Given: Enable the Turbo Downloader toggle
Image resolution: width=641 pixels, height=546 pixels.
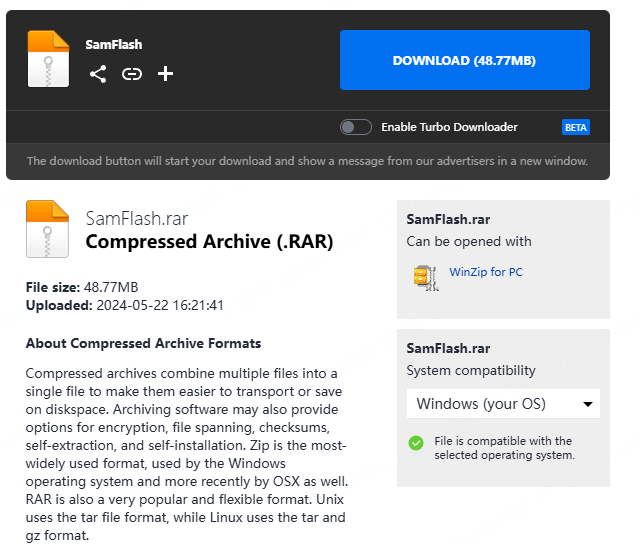Looking at the screenshot, I should 355,127.
